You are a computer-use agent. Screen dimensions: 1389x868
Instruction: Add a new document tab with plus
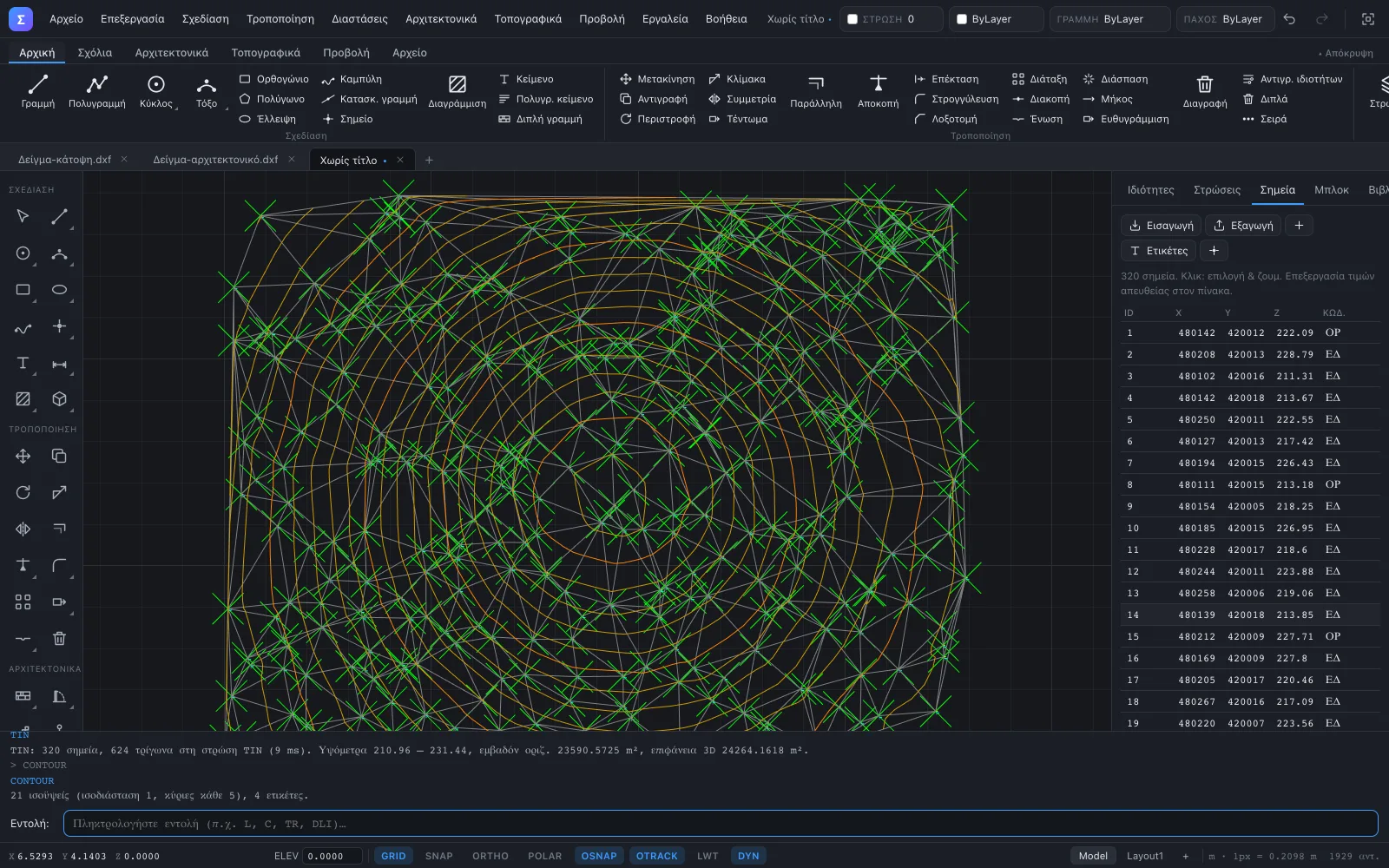click(429, 160)
